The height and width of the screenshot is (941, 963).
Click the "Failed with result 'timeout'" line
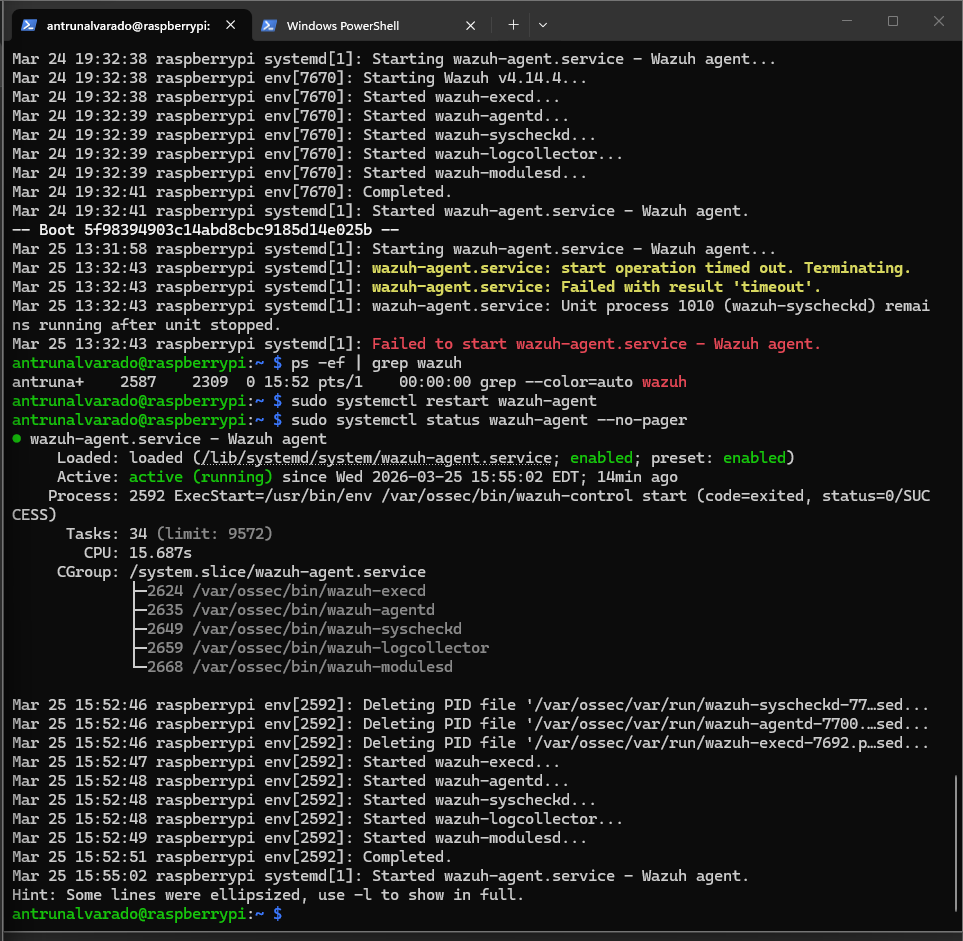pyautogui.click(x=690, y=287)
